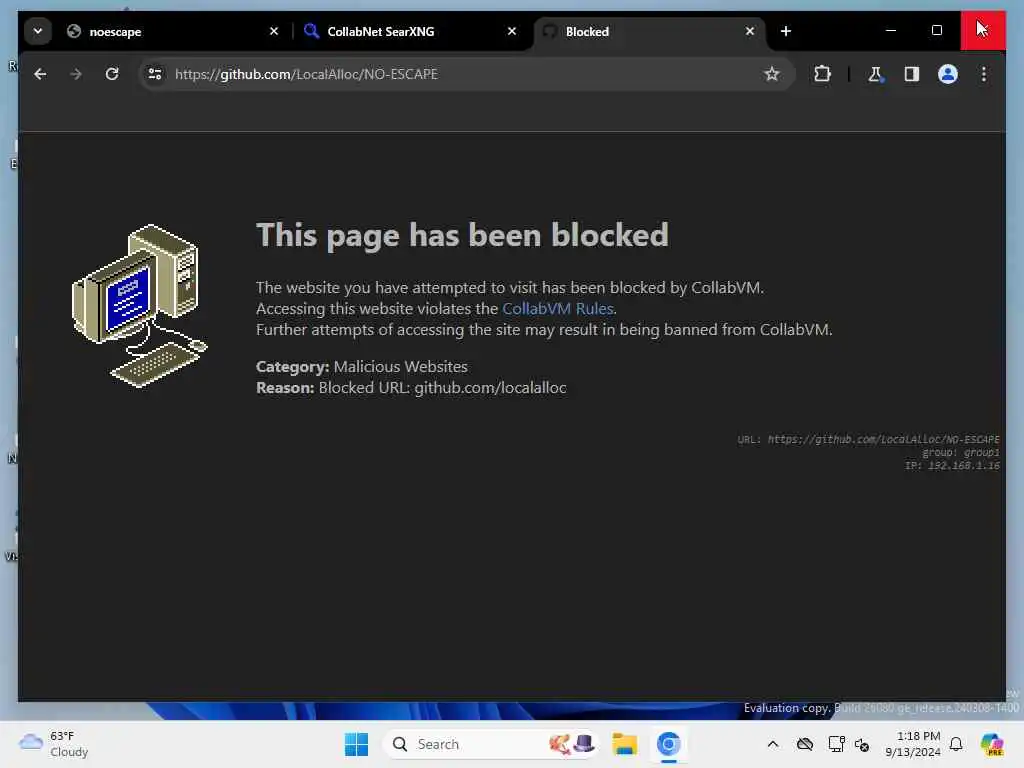Open a new browser tab

coord(786,31)
